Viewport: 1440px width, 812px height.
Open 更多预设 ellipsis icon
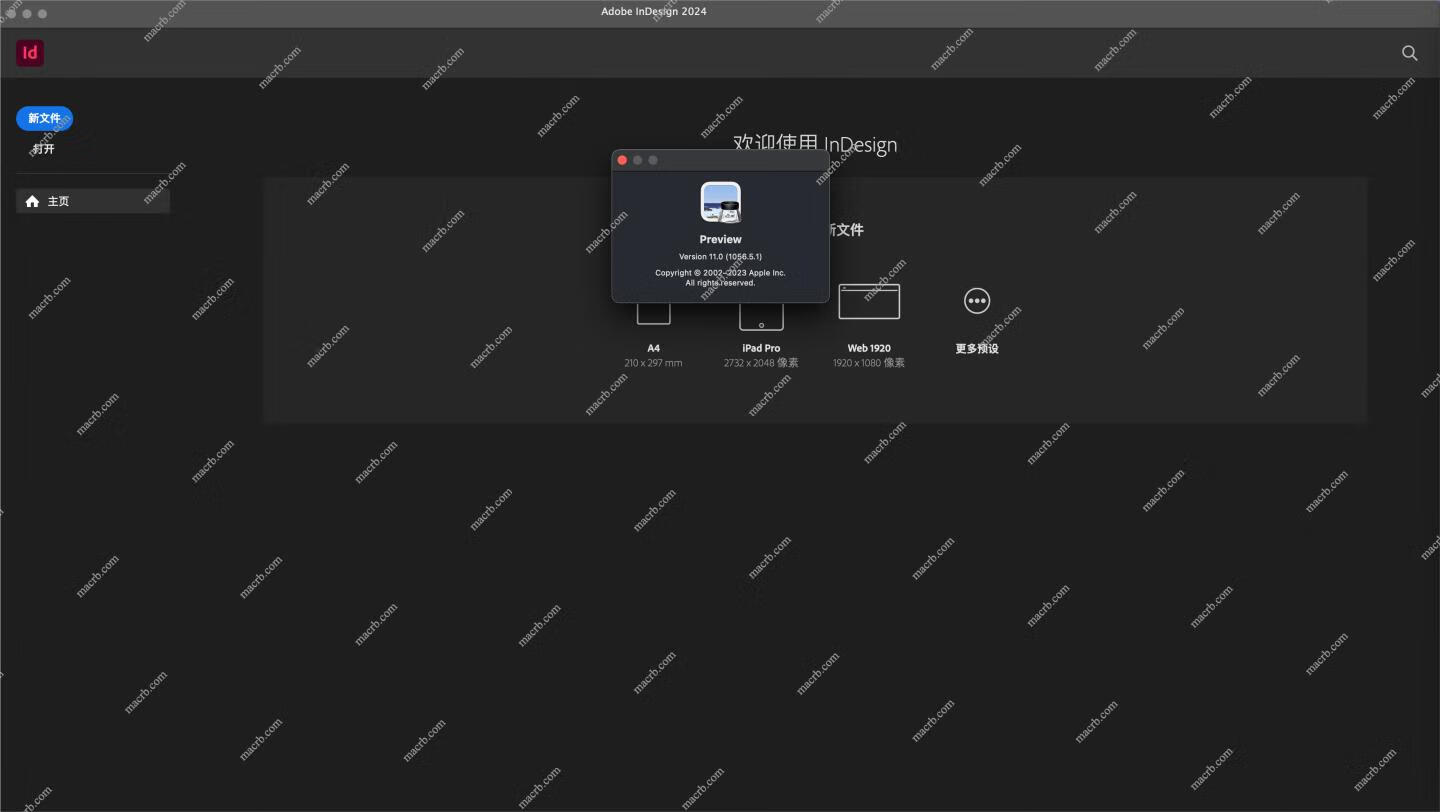(x=977, y=300)
